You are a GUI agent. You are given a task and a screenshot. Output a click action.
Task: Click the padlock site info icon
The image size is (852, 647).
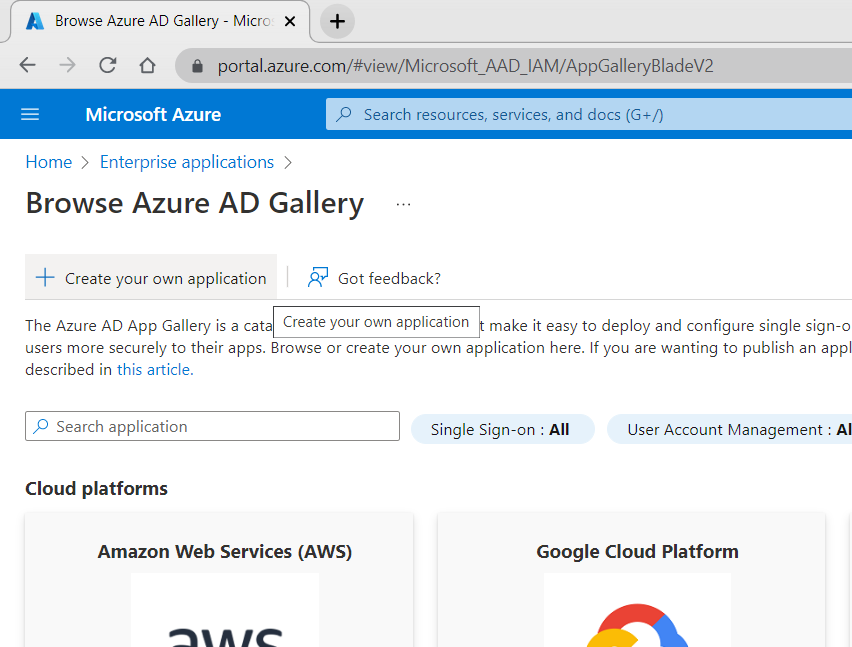(197, 66)
